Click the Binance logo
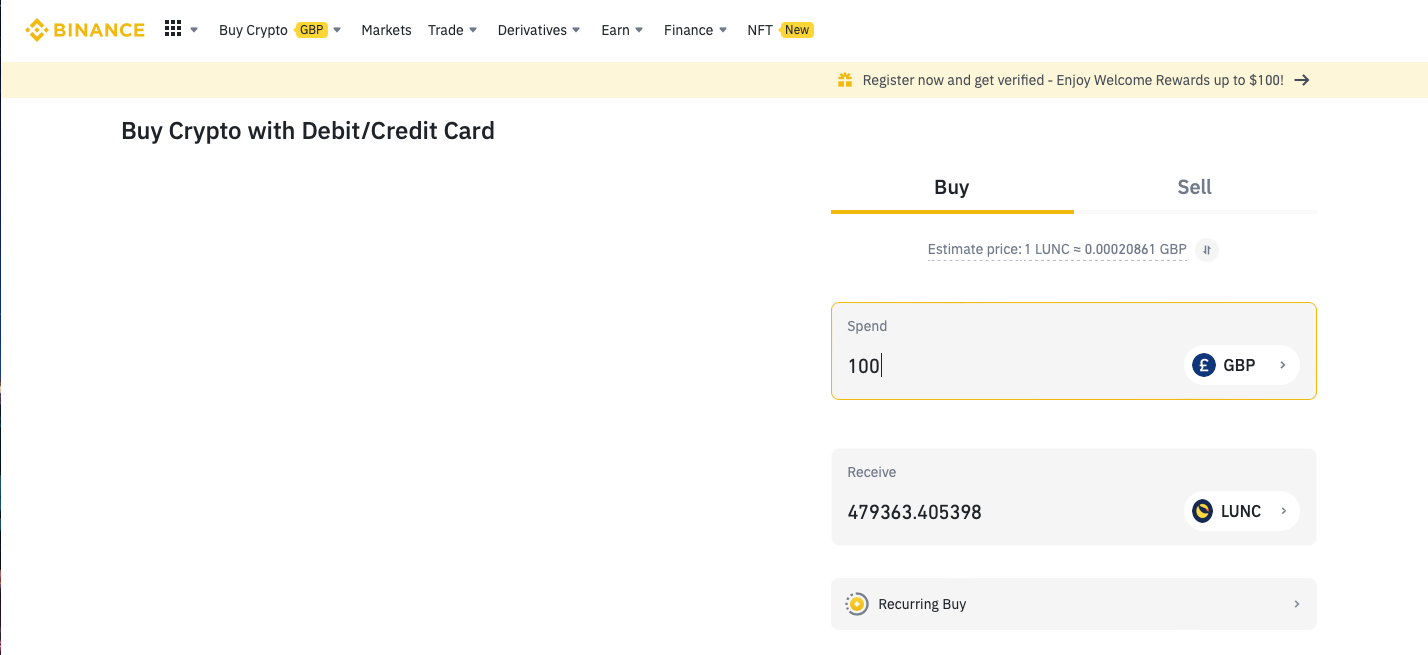The image size is (1428, 655). point(85,30)
